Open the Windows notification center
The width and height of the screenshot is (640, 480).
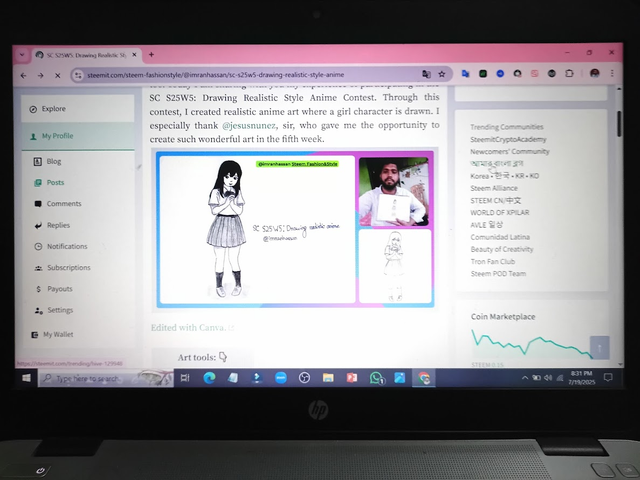tap(608, 378)
